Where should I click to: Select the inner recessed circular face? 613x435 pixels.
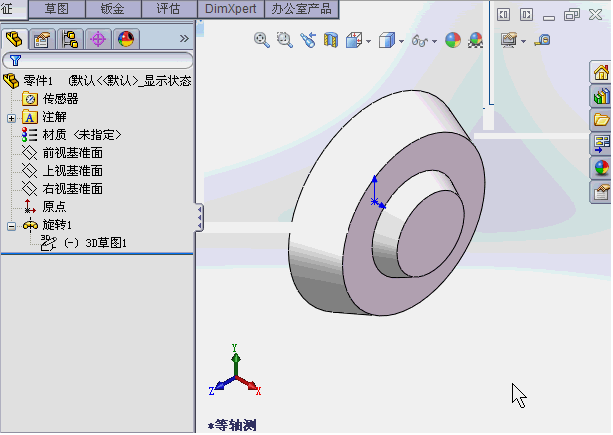(x=430, y=234)
